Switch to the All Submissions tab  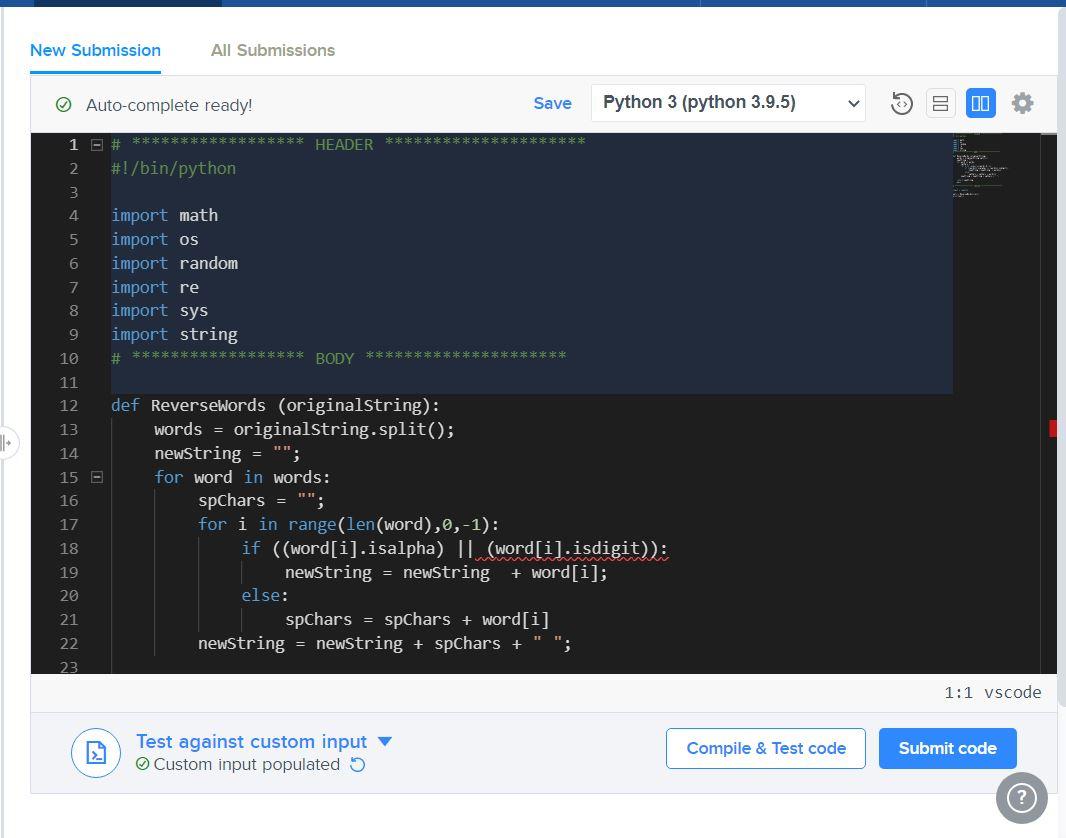(x=272, y=50)
